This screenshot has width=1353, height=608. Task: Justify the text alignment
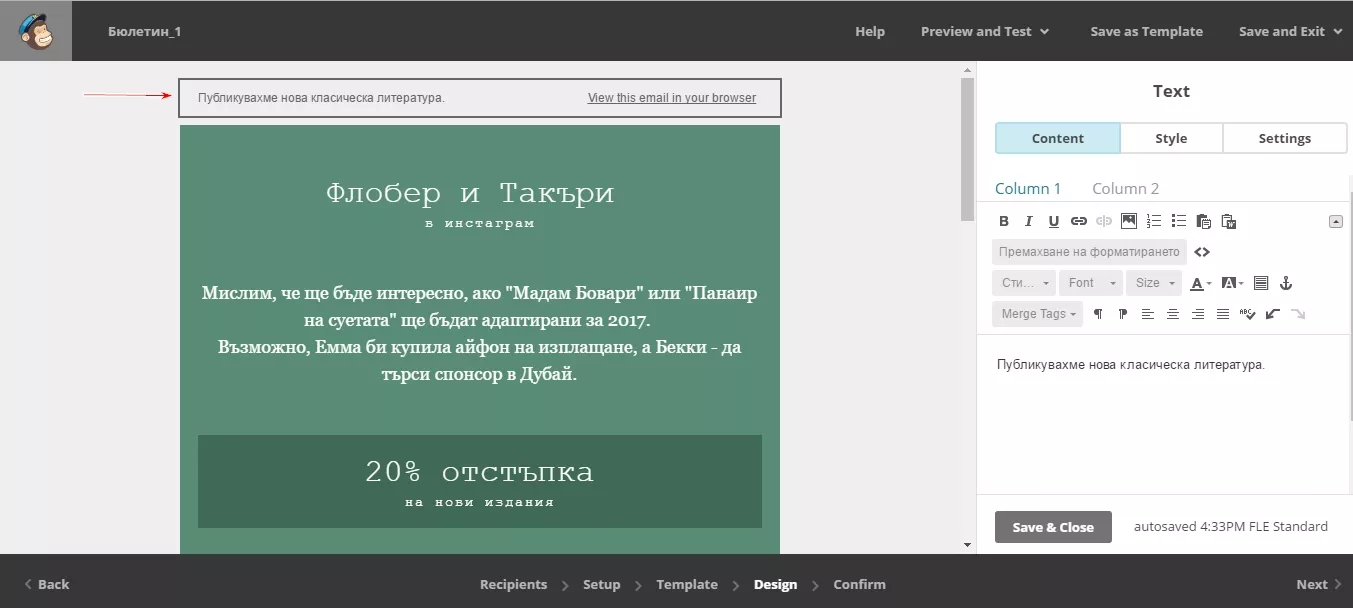1222,314
